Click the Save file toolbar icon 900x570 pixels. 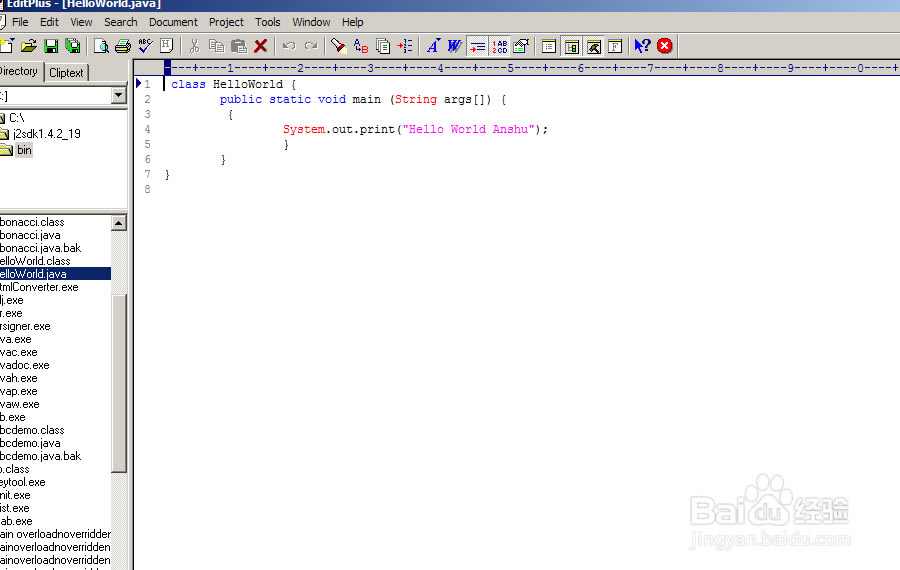[50, 46]
